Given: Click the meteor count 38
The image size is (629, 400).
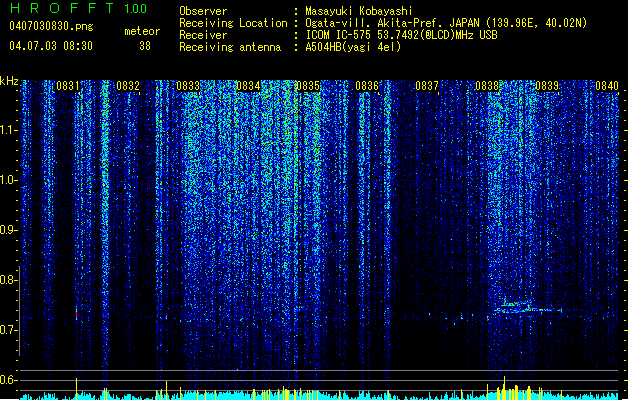Looking at the screenshot, I should 145,46.
